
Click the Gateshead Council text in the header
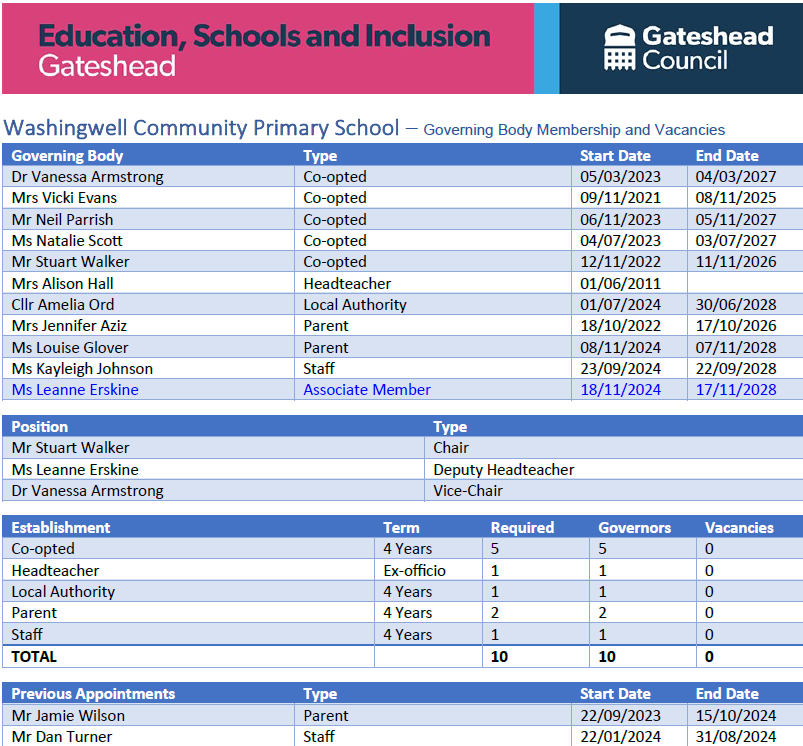[x=707, y=48]
